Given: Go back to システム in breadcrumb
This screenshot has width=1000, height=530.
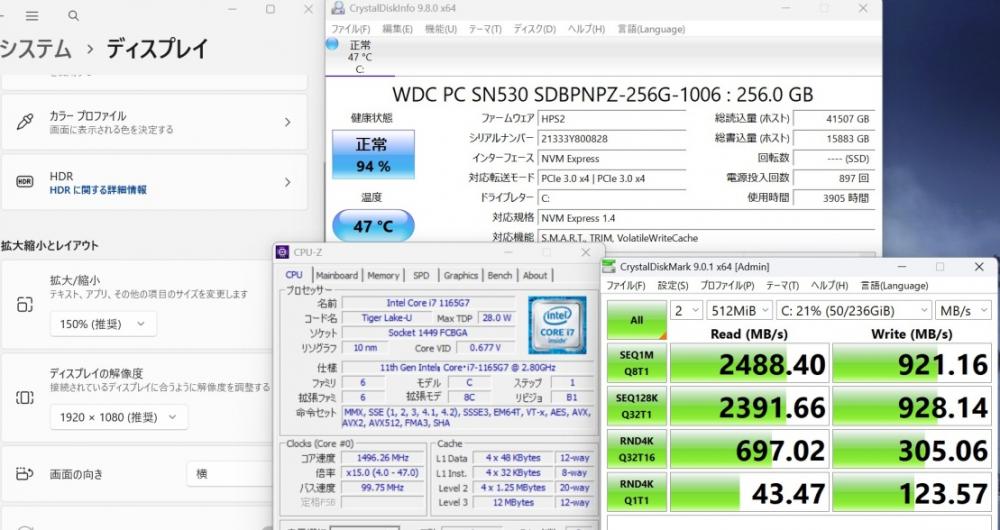Looking at the screenshot, I should coord(36,49).
